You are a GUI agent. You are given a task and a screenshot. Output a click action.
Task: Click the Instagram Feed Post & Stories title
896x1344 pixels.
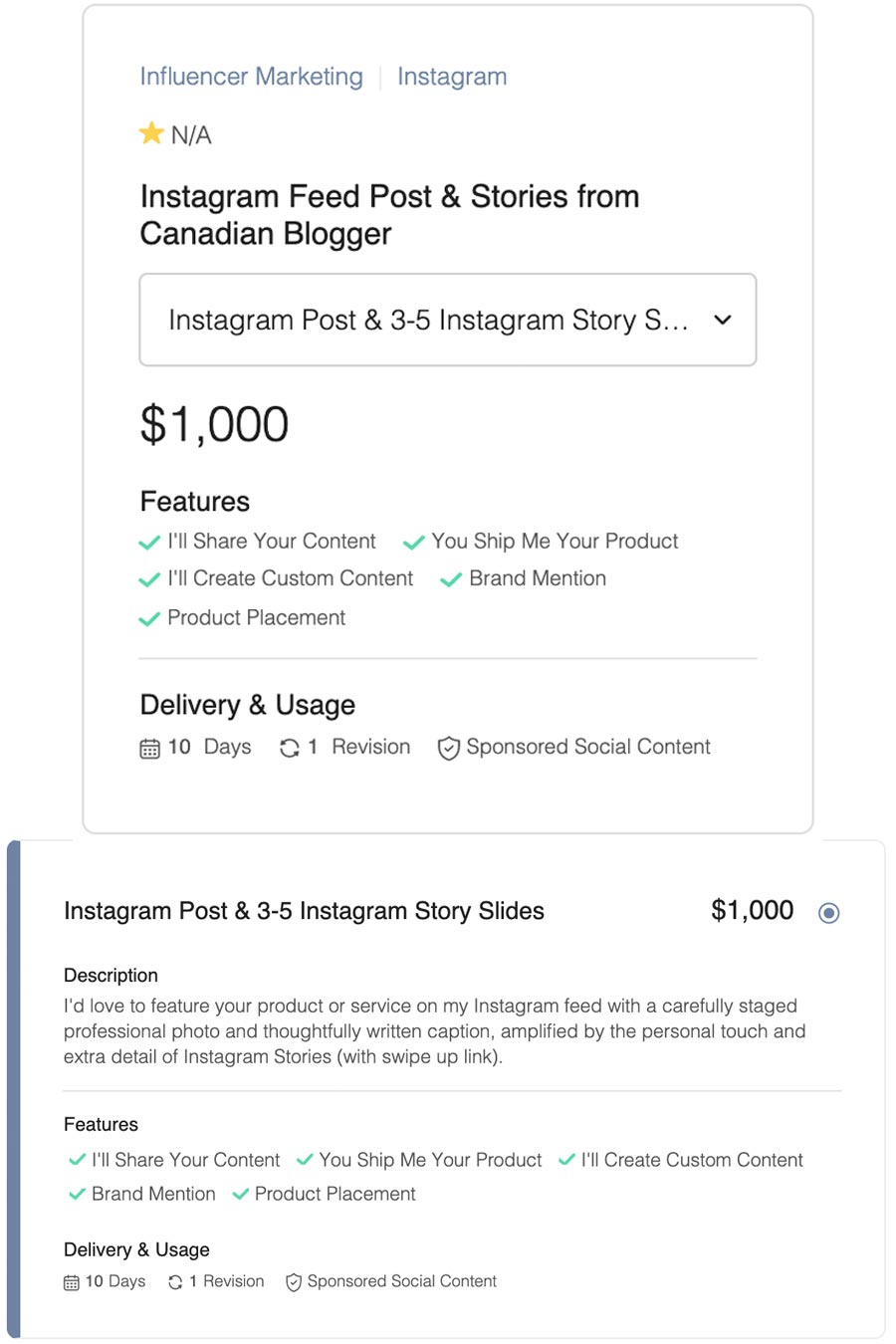pos(389,215)
